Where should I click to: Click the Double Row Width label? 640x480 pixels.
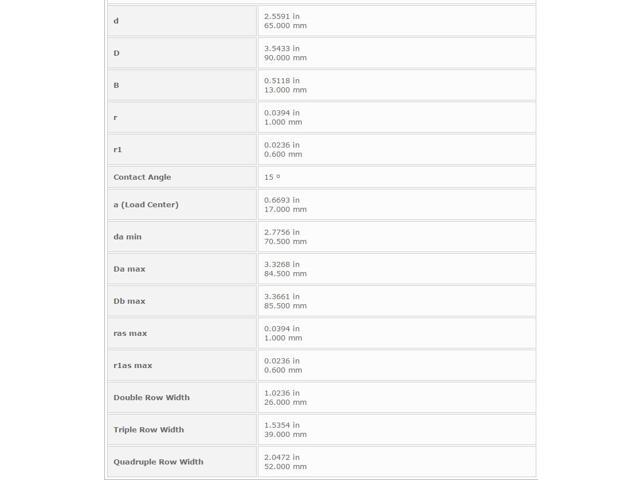[x=151, y=398]
